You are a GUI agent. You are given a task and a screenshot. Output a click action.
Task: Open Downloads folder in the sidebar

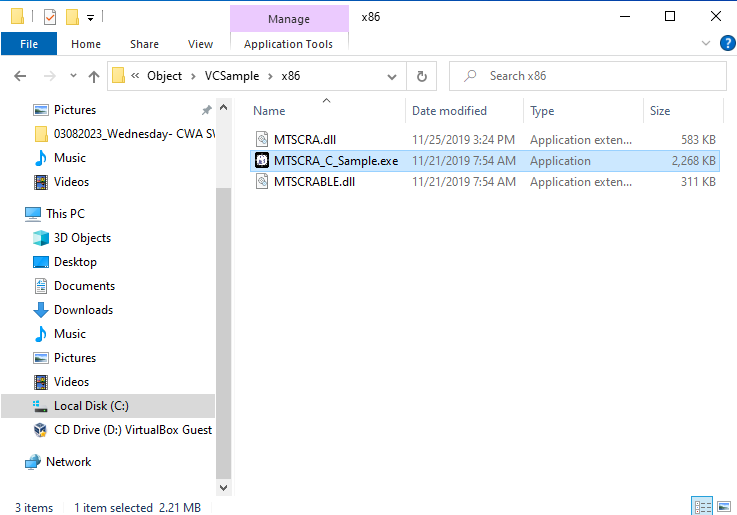[83, 310]
